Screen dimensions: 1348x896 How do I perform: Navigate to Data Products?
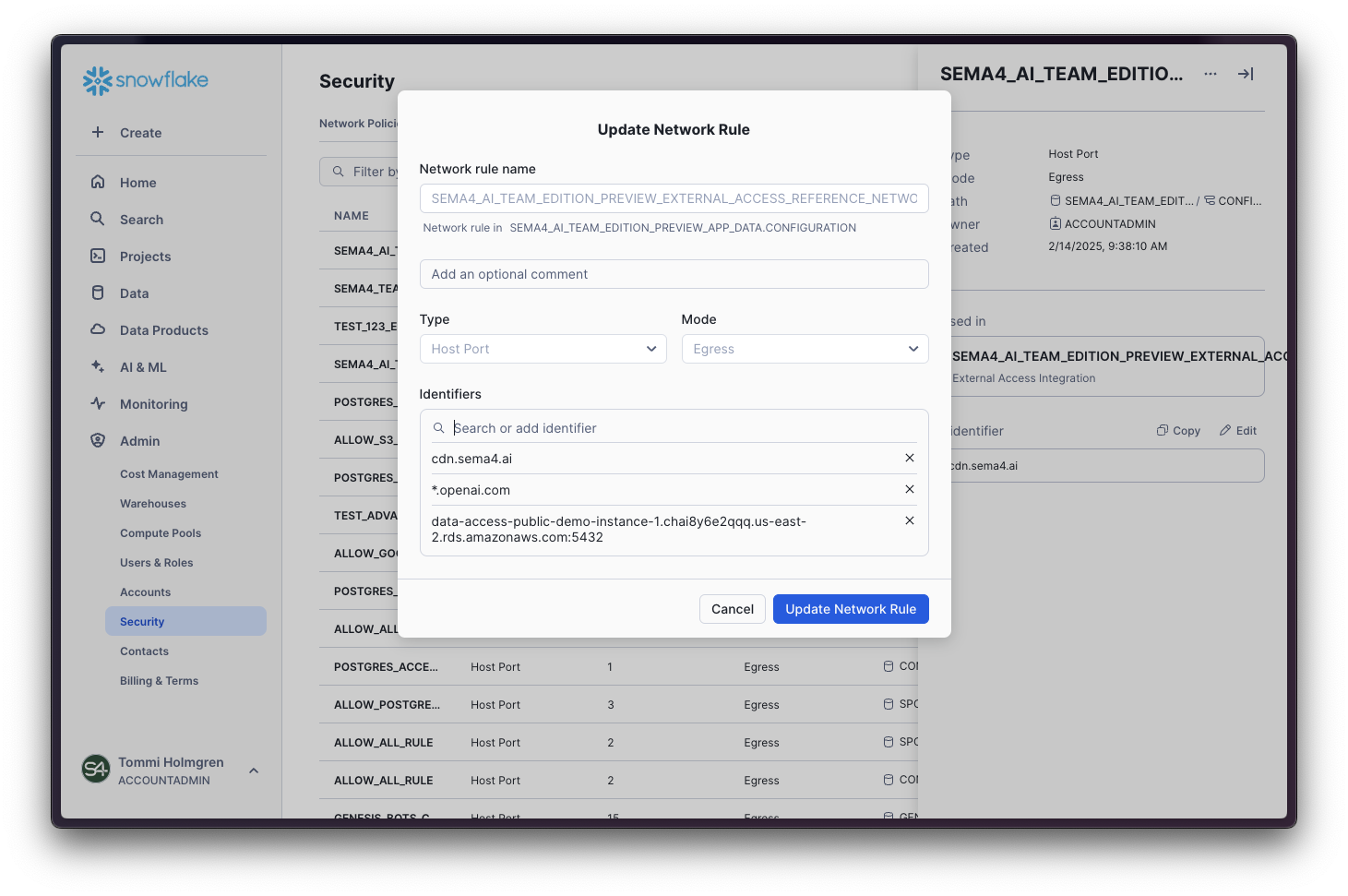(x=163, y=330)
